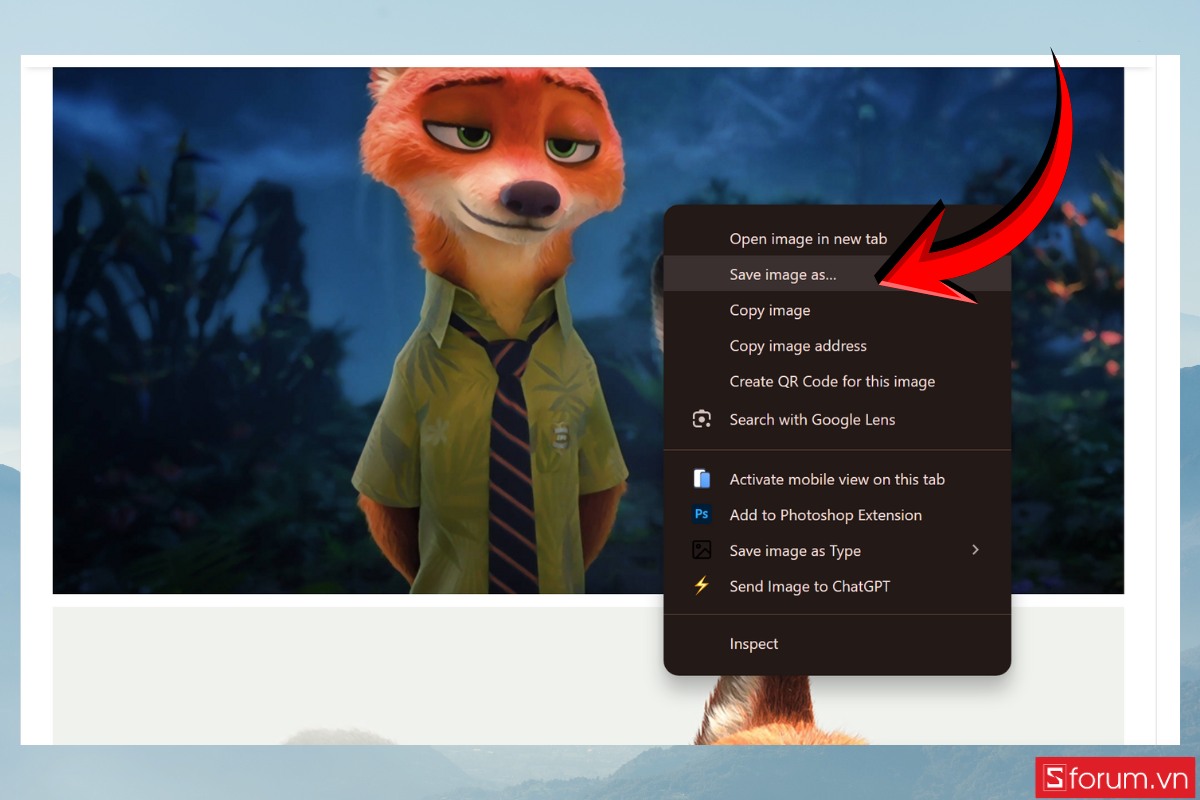This screenshot has width=1200, height=800.
Task: Activate mobile view on this tab
Action: [x=835, y=478]
